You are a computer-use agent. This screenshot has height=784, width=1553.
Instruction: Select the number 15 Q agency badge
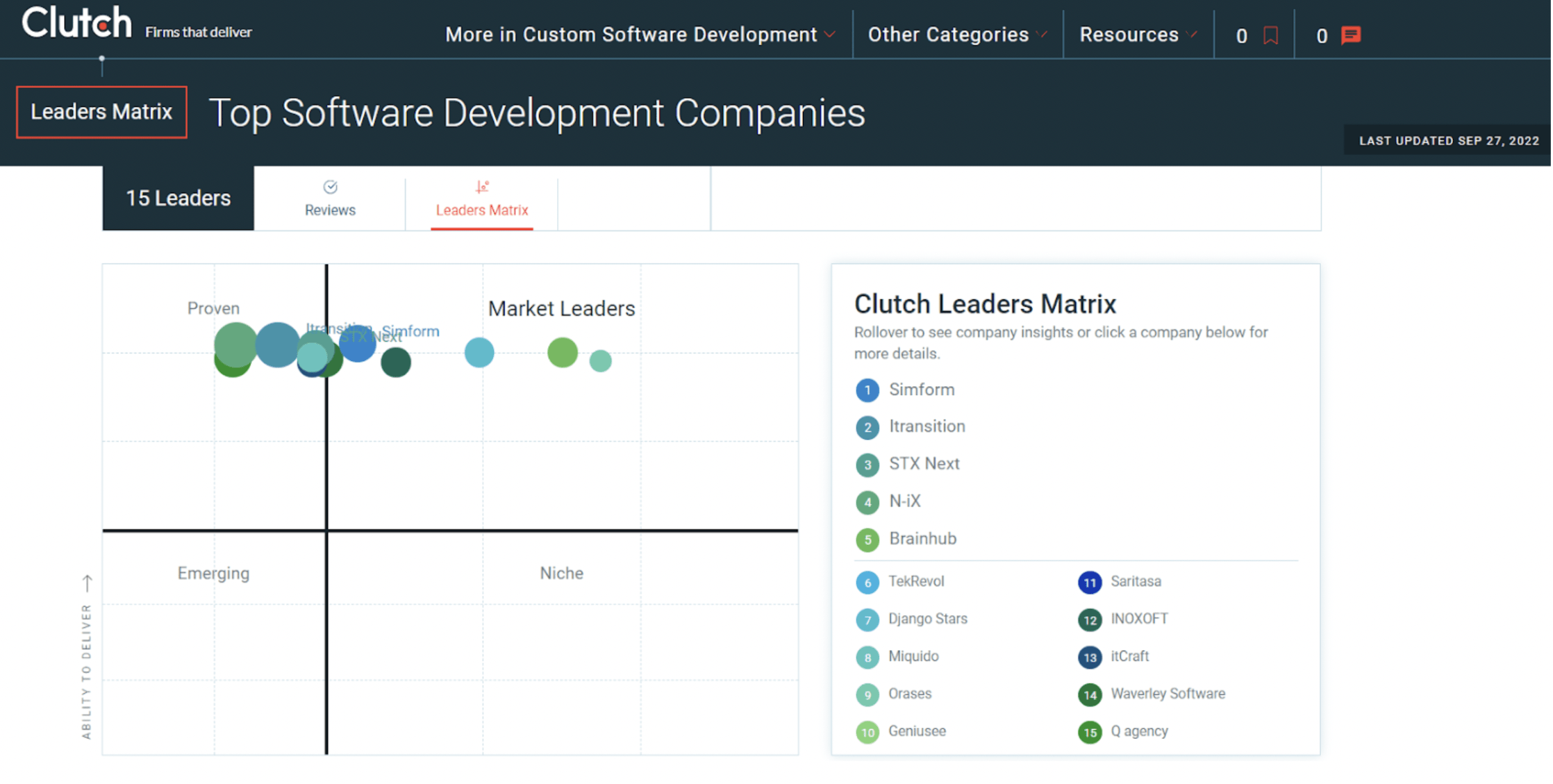[x=1090, y=733]
